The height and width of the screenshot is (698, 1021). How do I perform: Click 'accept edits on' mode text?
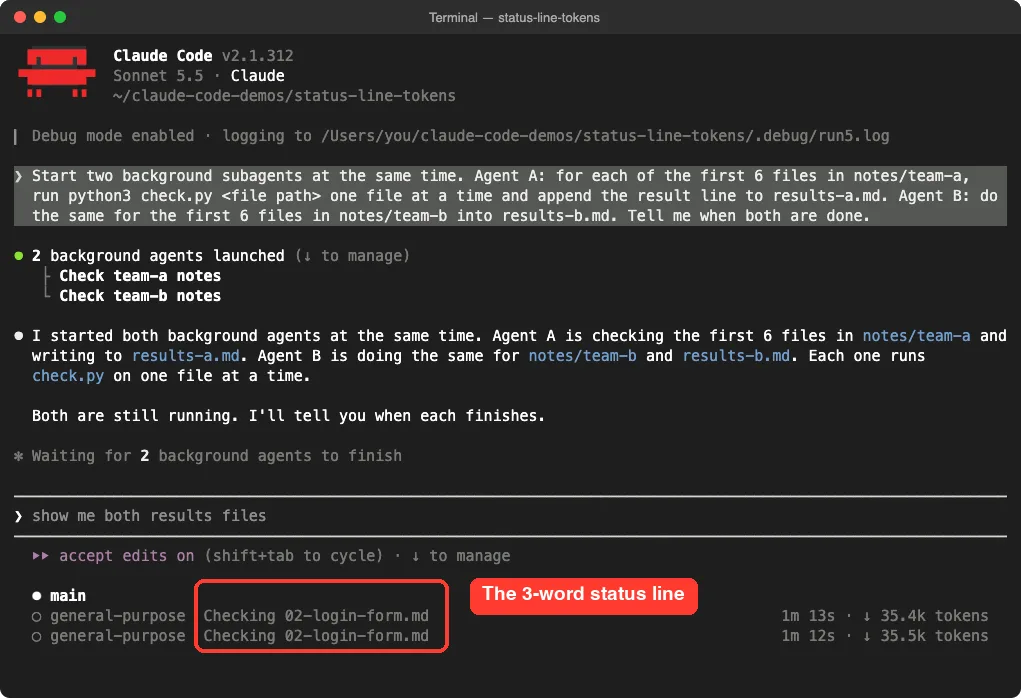[126, 556]
